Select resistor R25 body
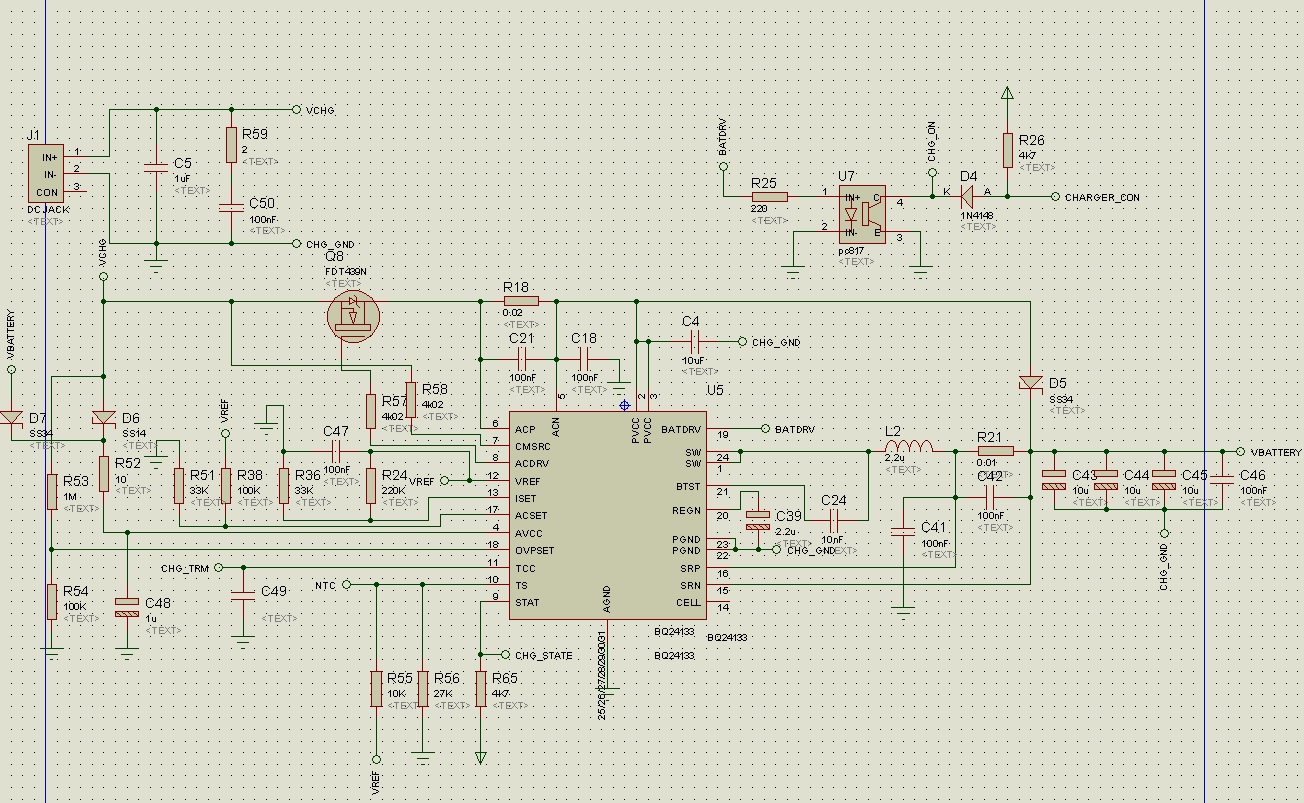Screen dimensions: 1304x803 pos(769,197)
